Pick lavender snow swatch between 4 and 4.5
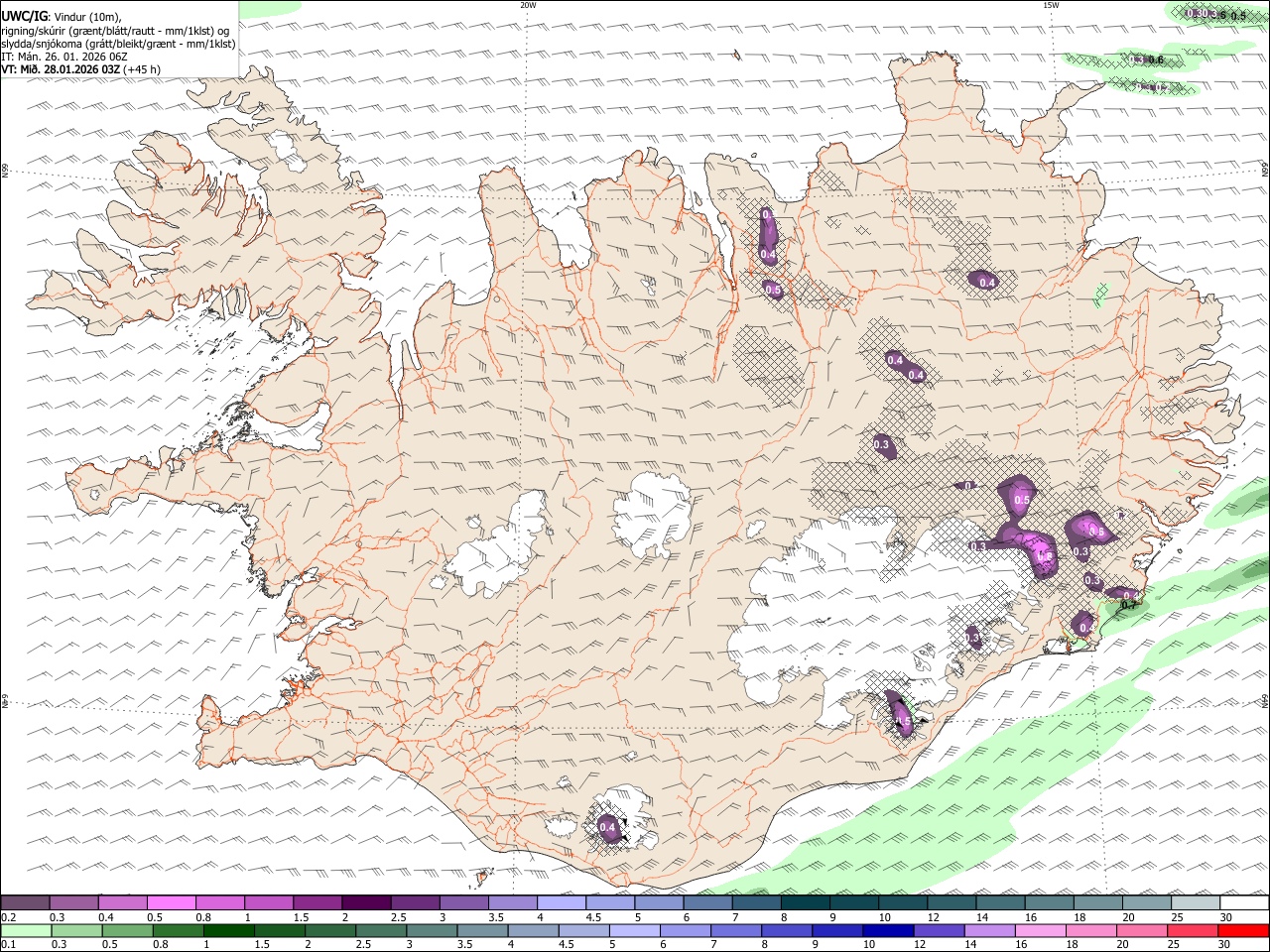Image resolution: width=1270 pixels, height=952 pixels. (562, 902)
